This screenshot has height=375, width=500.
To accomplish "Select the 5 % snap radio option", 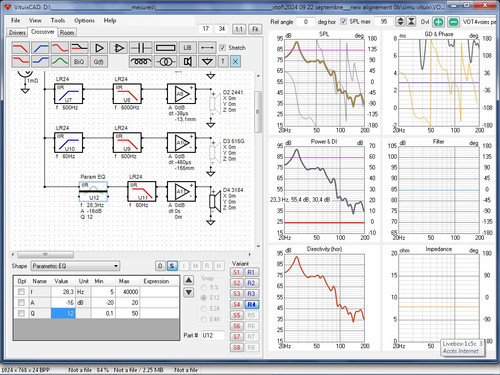I will (204, 287).
